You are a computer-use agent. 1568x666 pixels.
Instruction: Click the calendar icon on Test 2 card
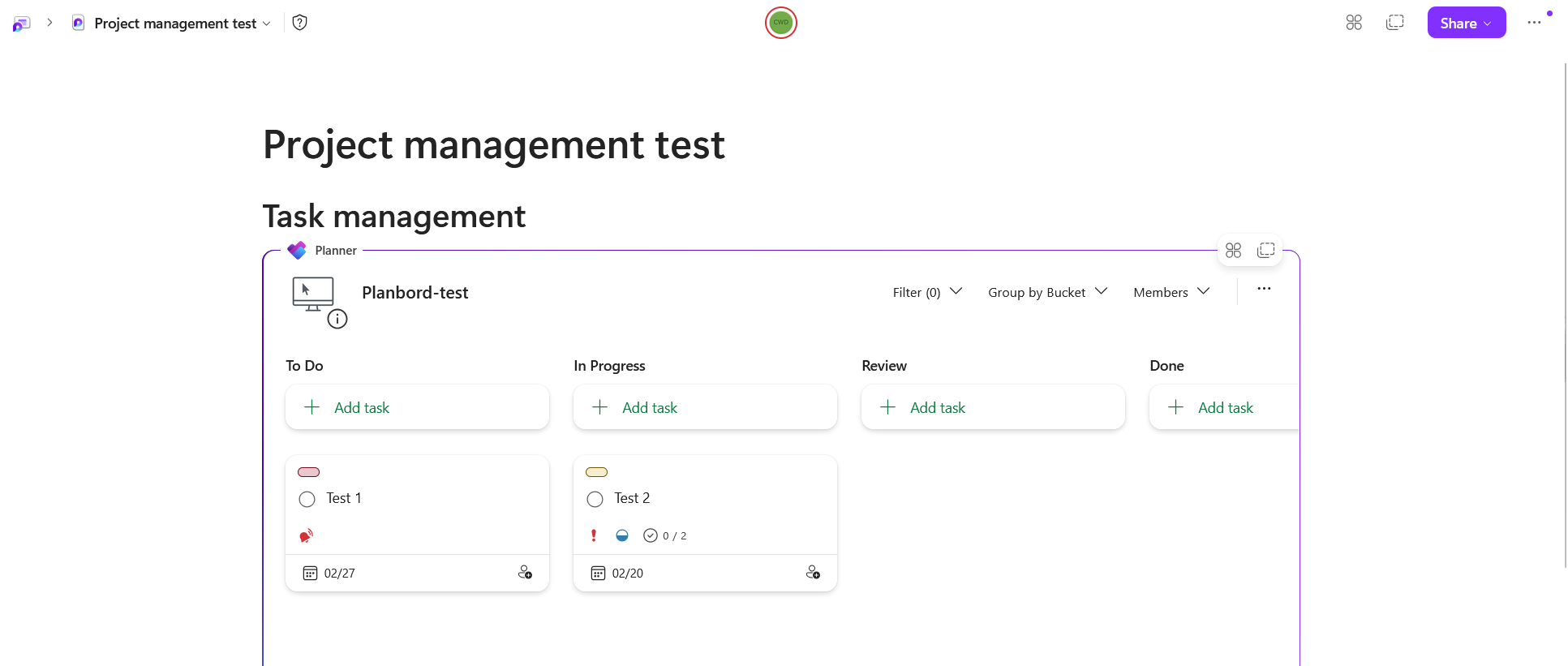[x=598, y=574]
